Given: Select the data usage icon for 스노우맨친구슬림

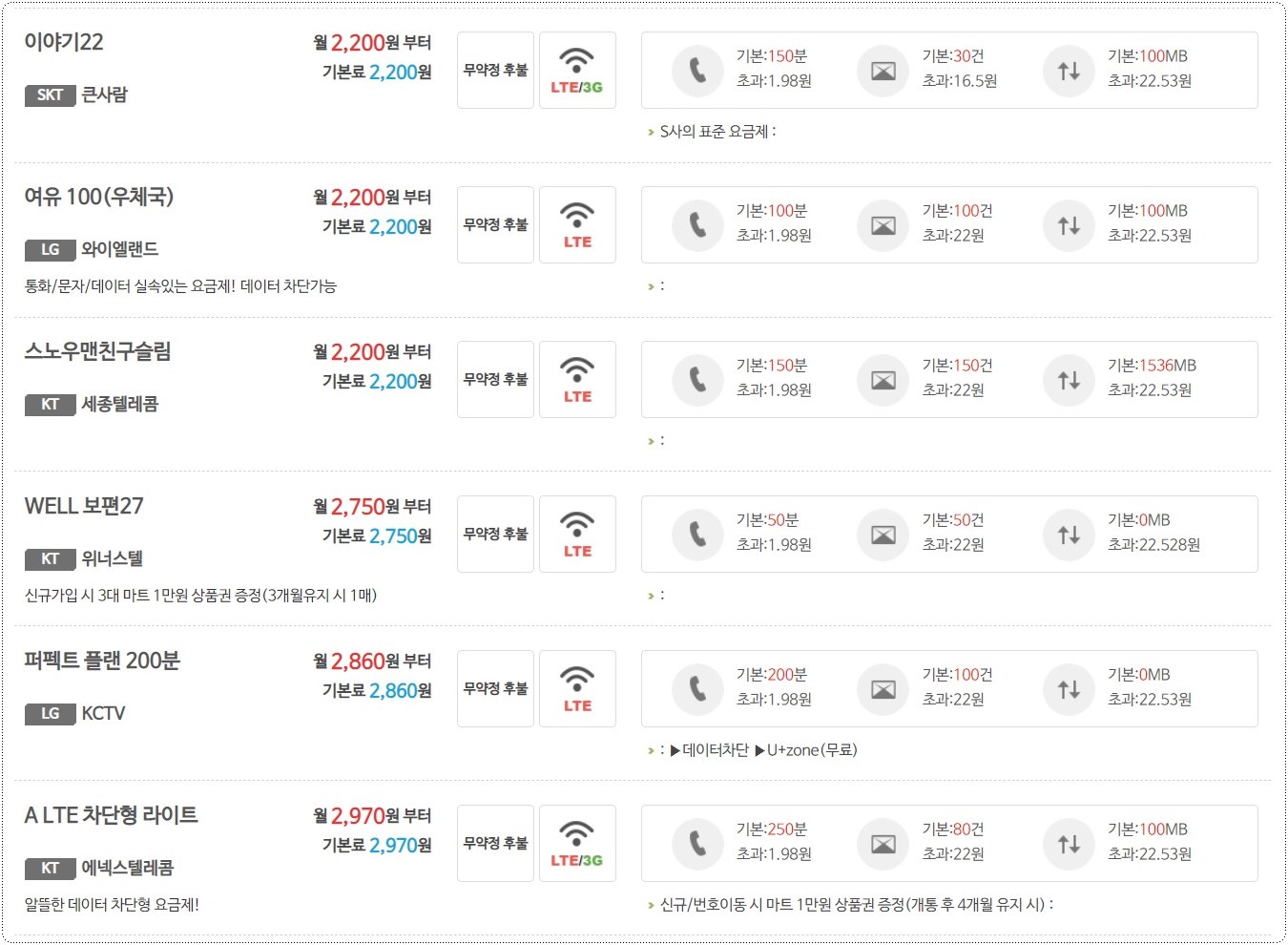Looking at the screenshot, I should pos(1068,379).
